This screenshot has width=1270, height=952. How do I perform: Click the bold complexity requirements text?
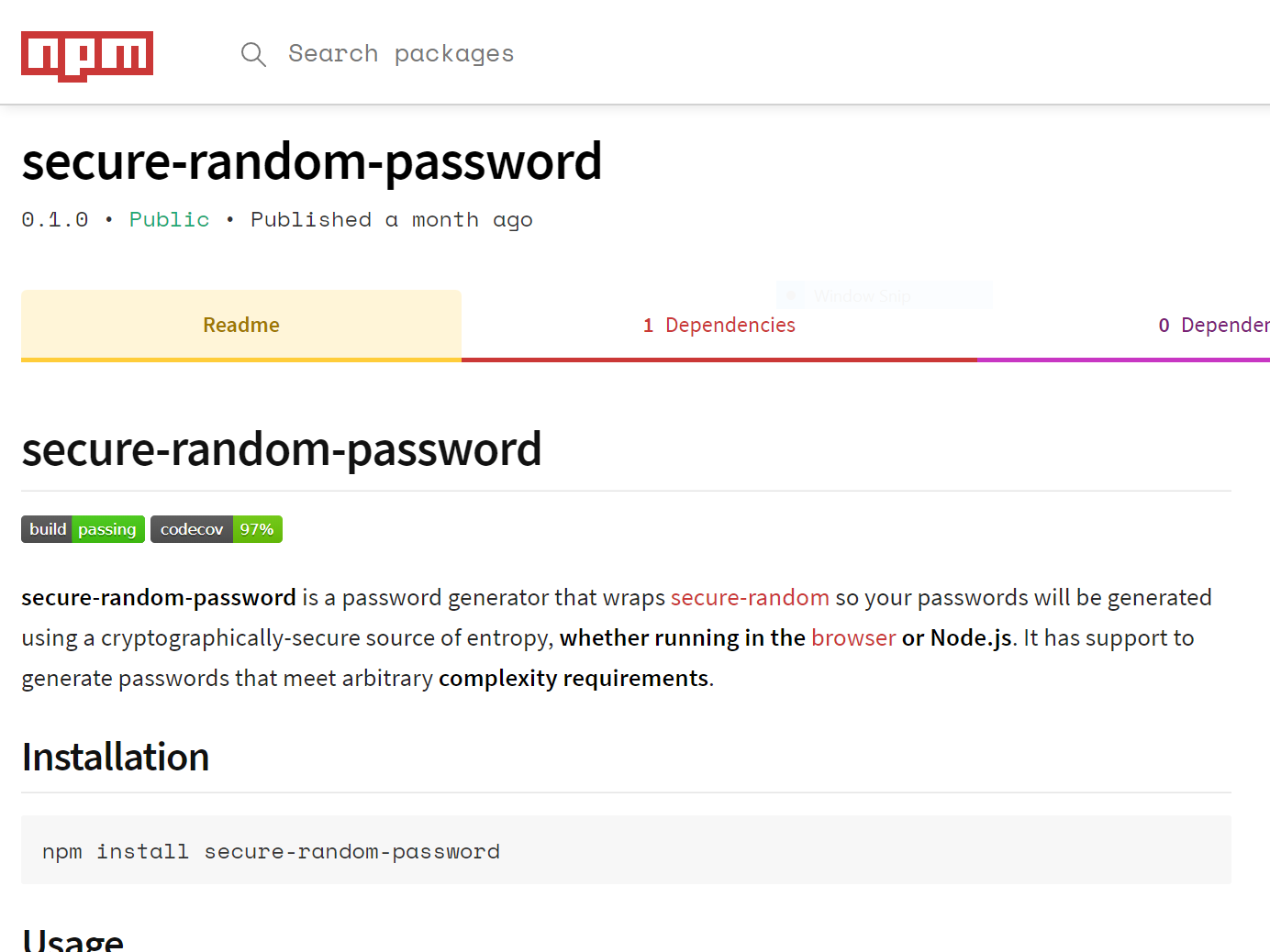tap(574, 679)
